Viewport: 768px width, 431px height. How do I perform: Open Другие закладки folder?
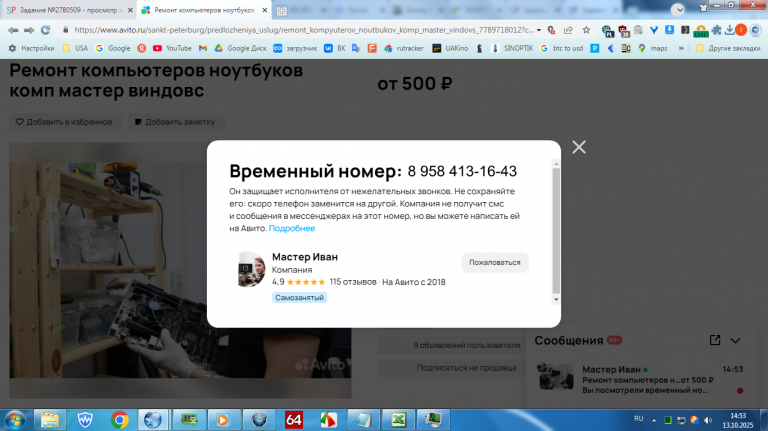728,48
